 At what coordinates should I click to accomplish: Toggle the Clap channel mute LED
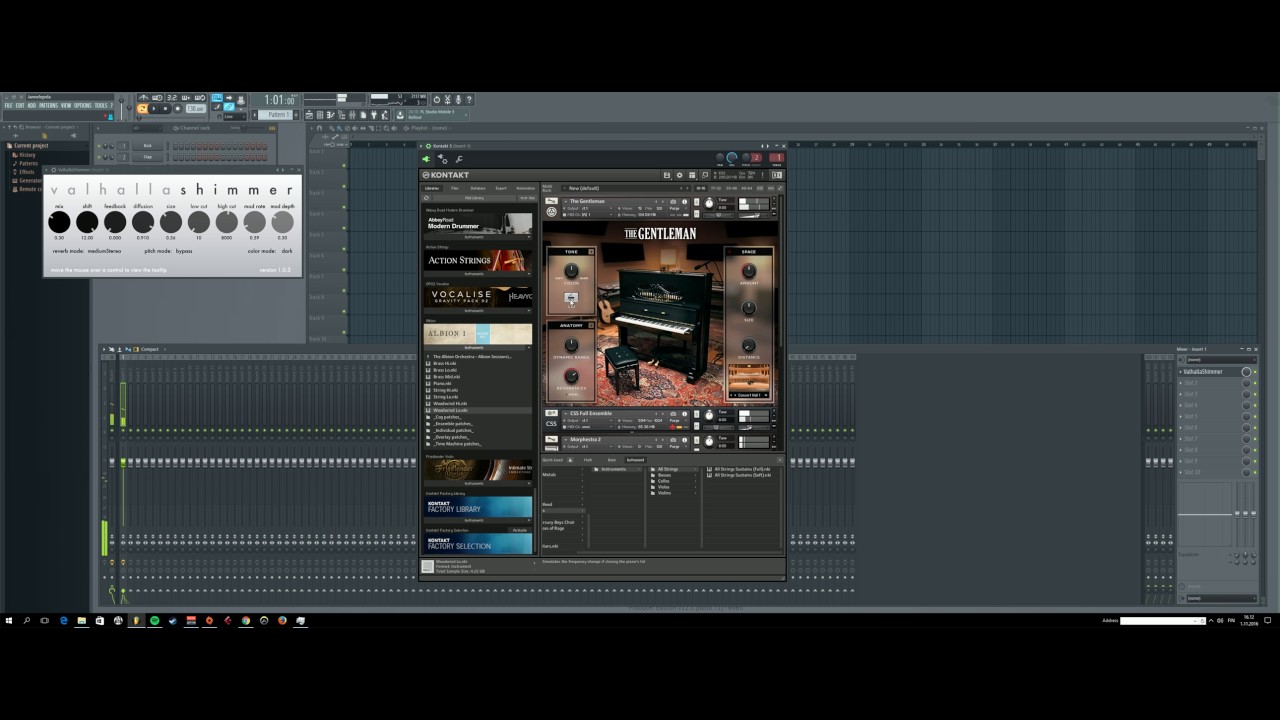pyautogui.click(x=99, y=157)
